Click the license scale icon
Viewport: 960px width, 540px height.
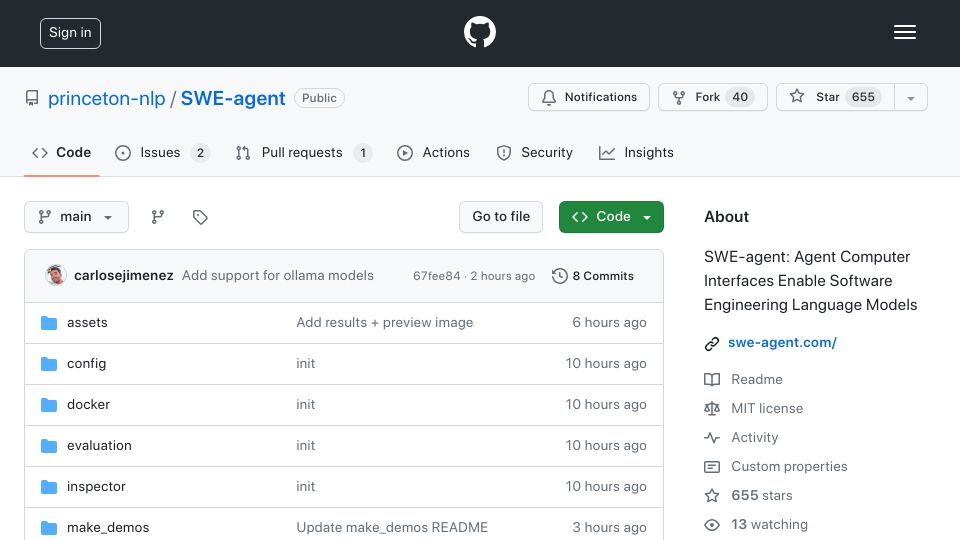(711, 408)
